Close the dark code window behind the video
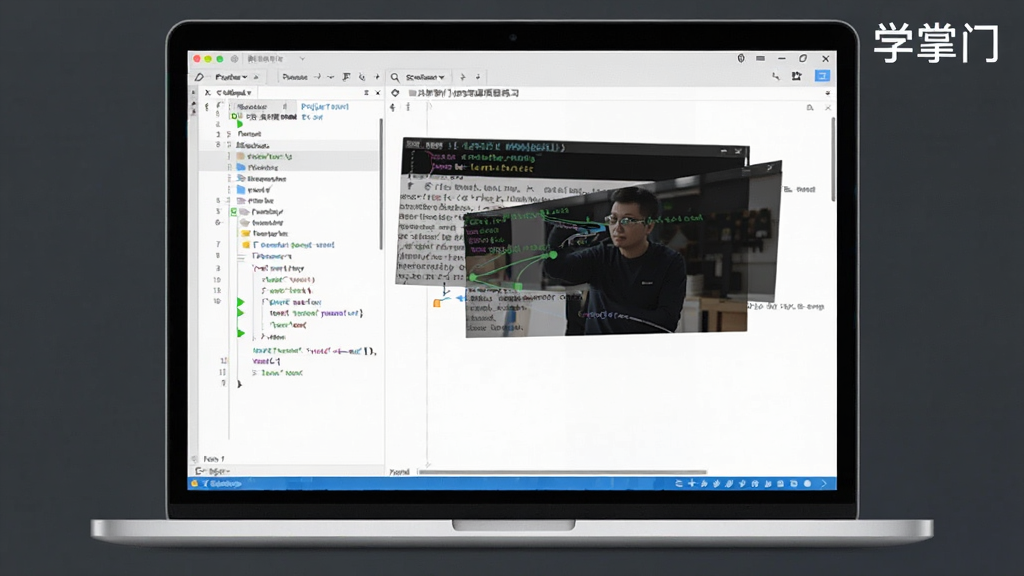Viewport: 1024px width, 576px height. [739, 152]
